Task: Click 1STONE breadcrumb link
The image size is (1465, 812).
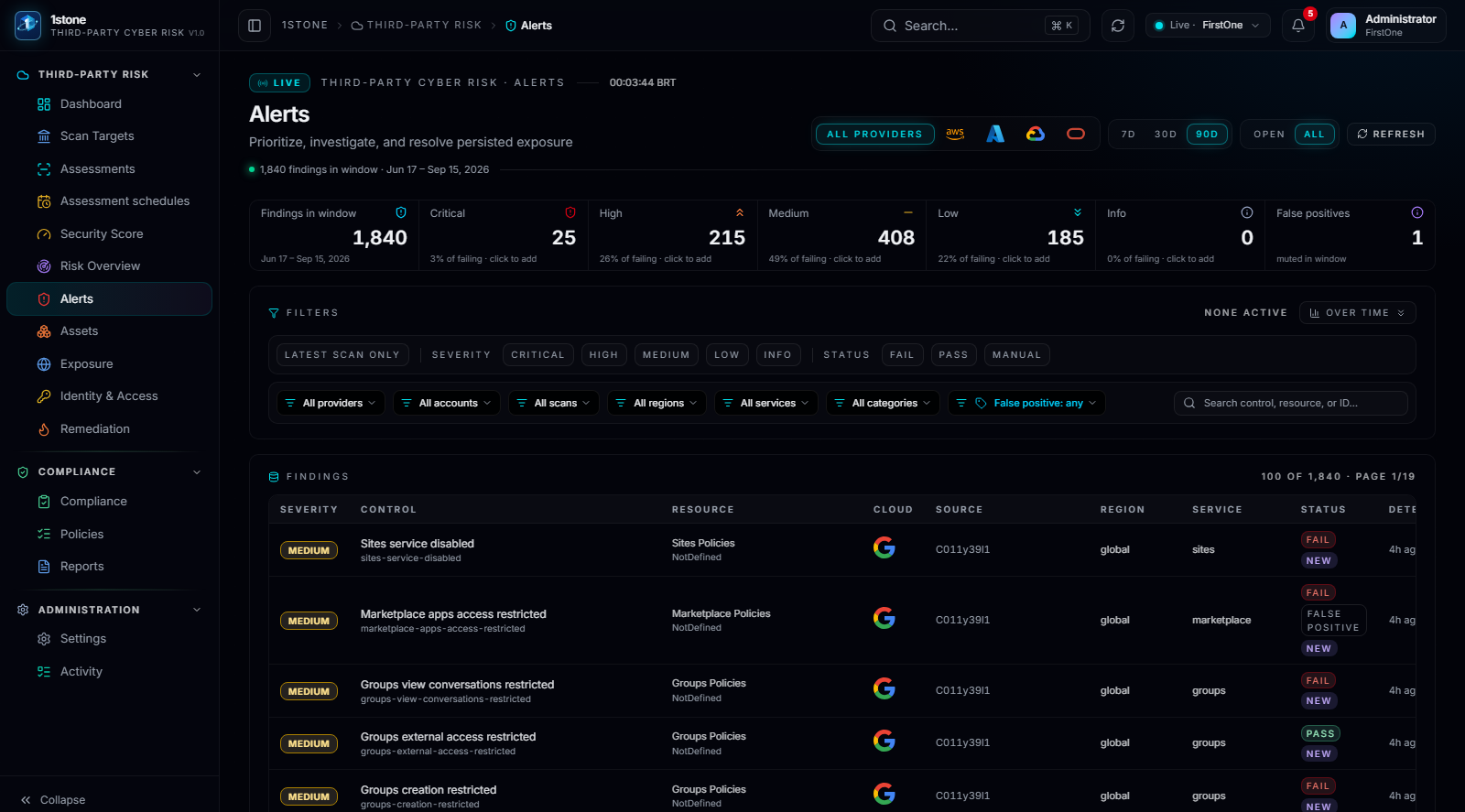Action: [x=305, y=26]
